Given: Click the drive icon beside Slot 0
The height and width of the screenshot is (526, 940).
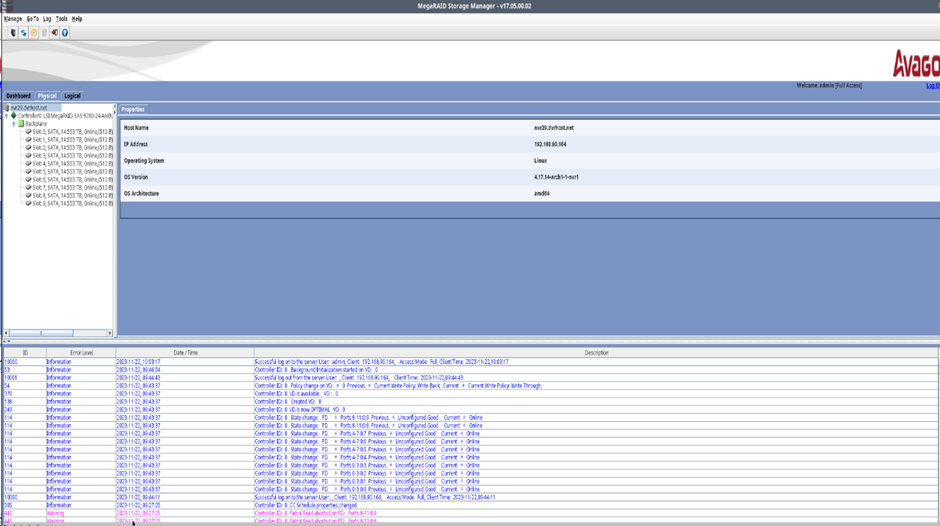Looking at the screenshot, I should click(28, 132).
